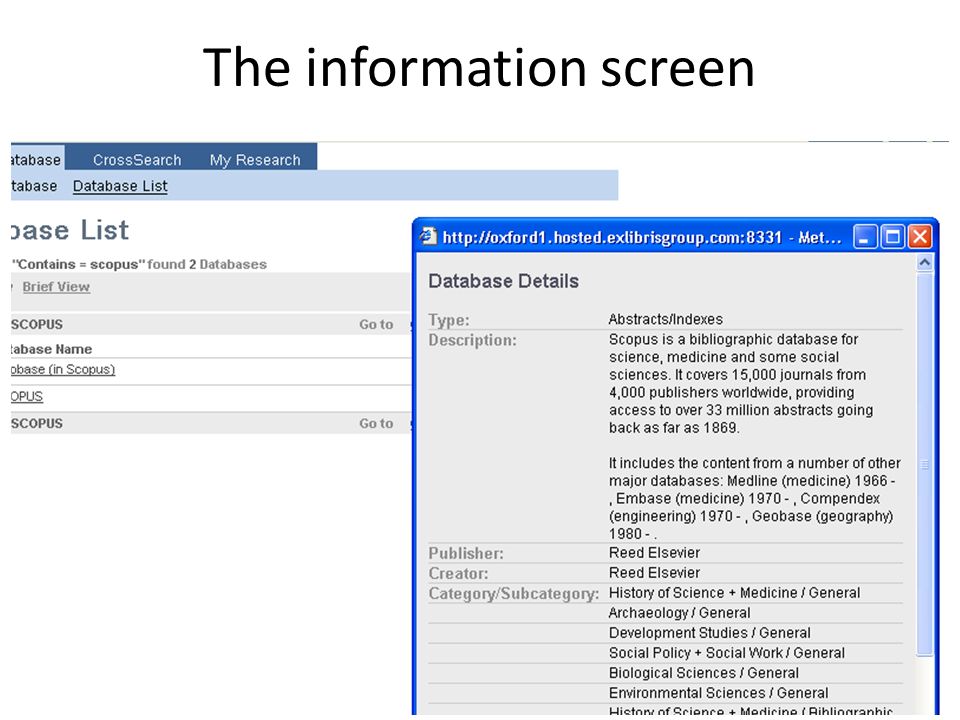The height and width of the screenshot is (720, 960).
Task: Click the popup title bar URL text
Action: [x=642, y=237]
